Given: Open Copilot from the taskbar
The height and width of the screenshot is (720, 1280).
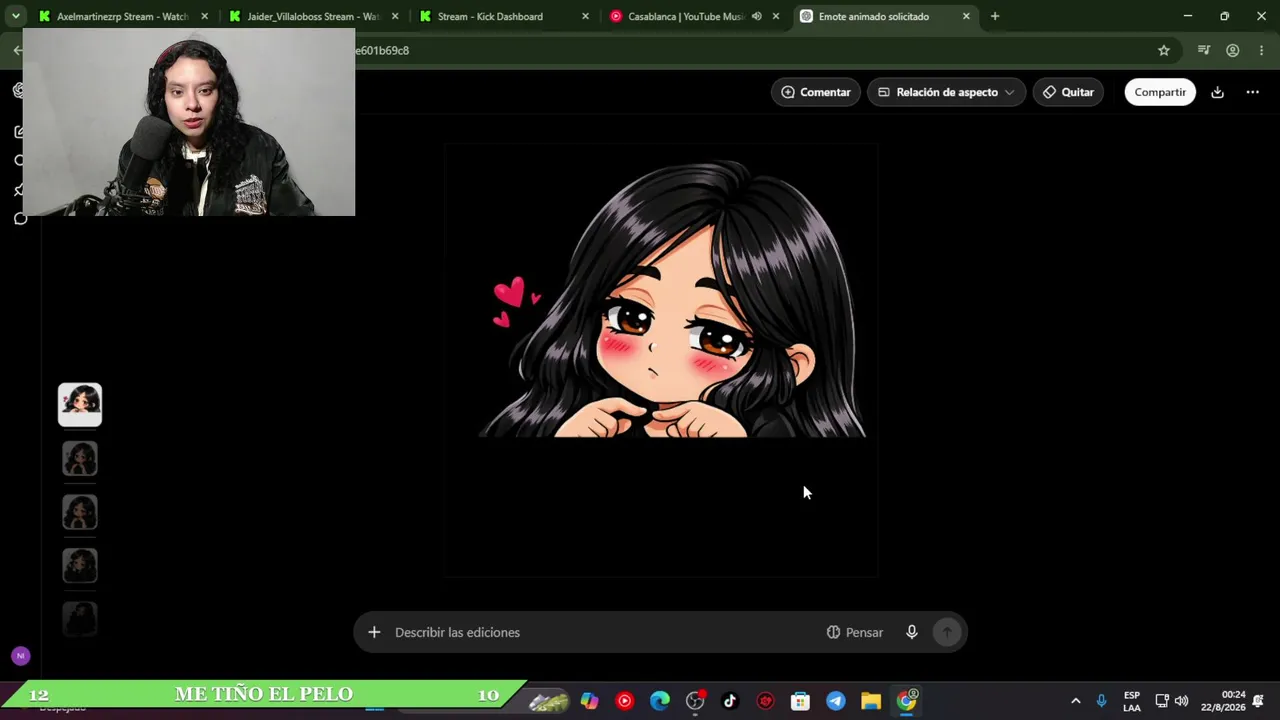Looking at the screenshot, I should click(x=590, y=701).
